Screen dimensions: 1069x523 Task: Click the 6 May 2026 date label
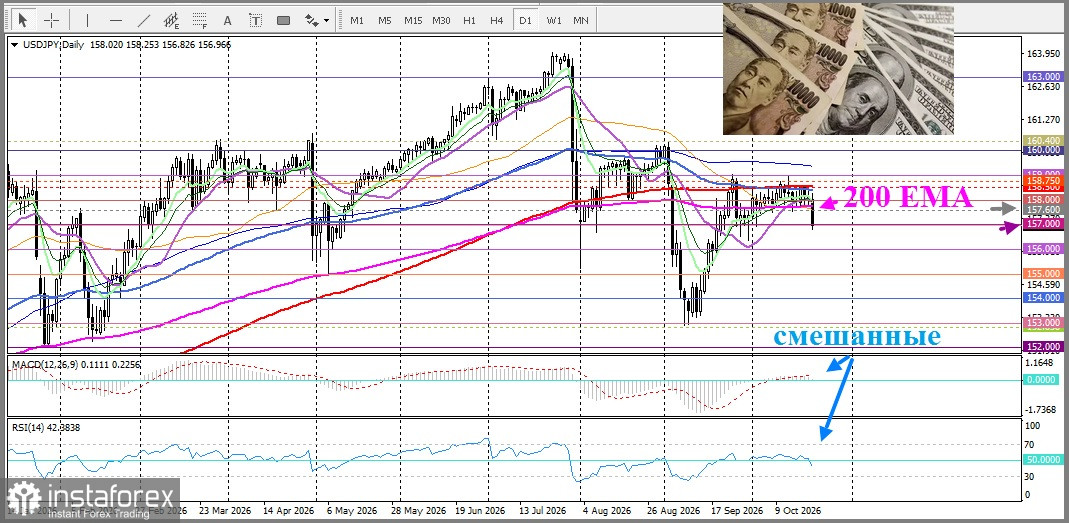click(352, 510)
